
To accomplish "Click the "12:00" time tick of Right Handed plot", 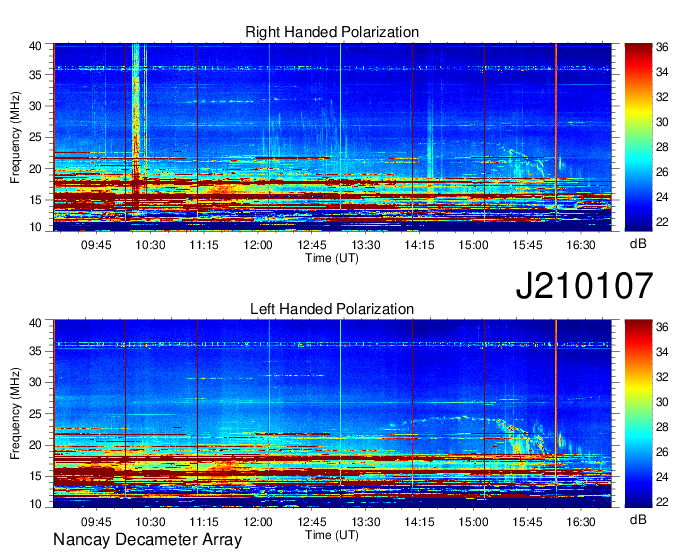I will (x=258, y=245).
